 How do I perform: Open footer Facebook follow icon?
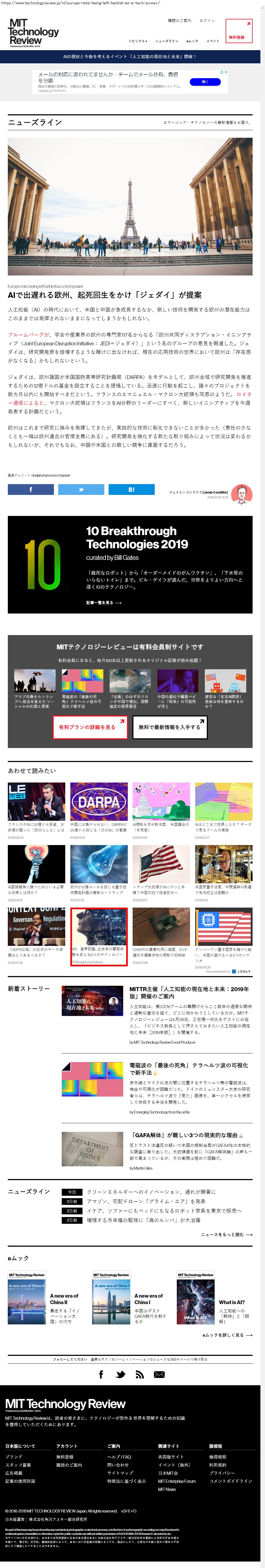[101, 1374]
